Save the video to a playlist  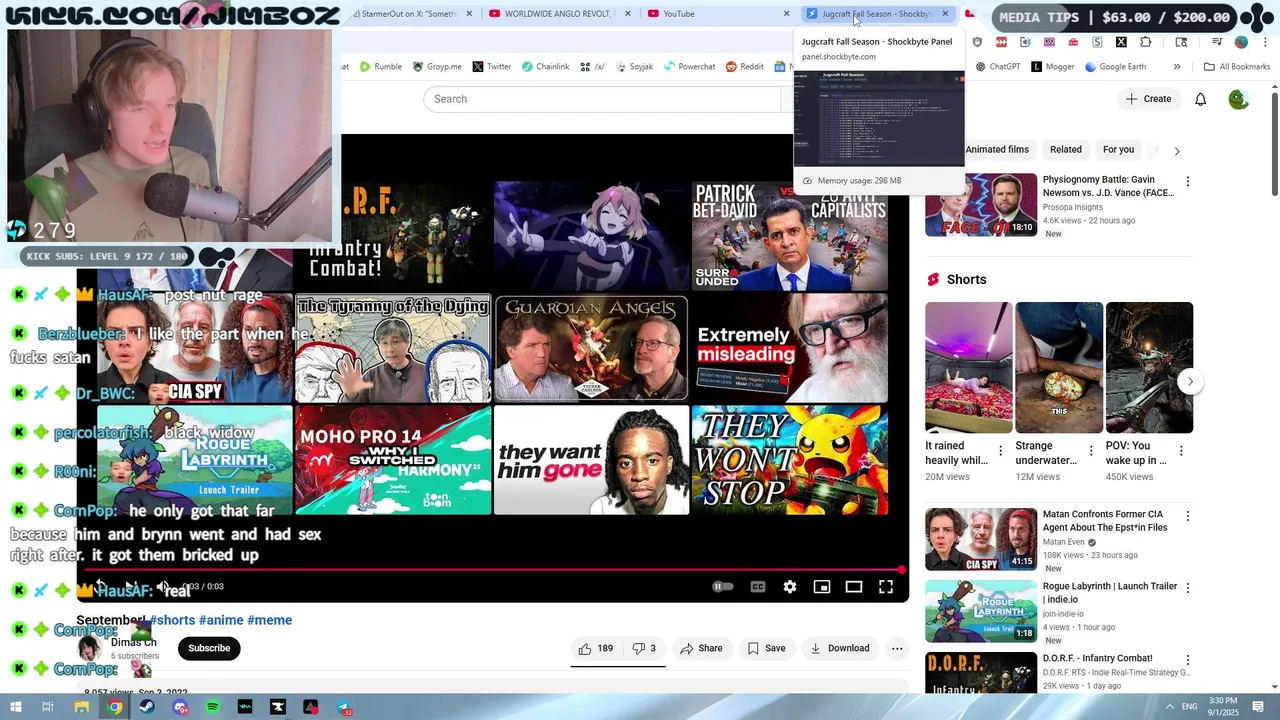pyautogui.click(x=766, y=648)
